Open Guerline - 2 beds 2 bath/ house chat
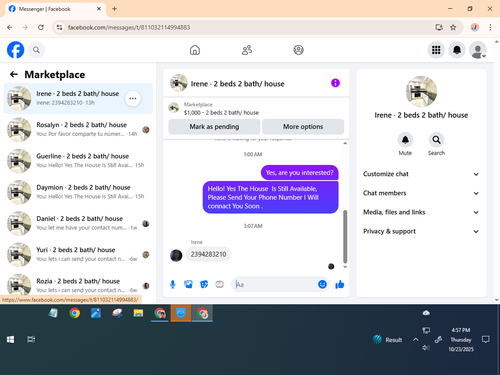This screenshot has height=375, width=500. 78,161
